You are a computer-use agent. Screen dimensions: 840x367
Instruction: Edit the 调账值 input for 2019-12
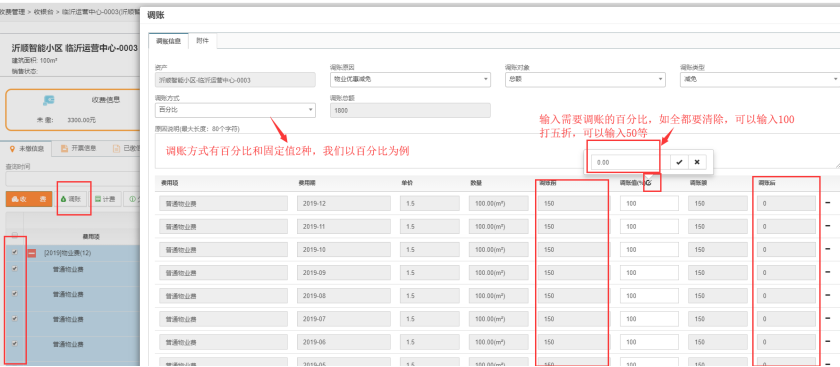point(649,204)
